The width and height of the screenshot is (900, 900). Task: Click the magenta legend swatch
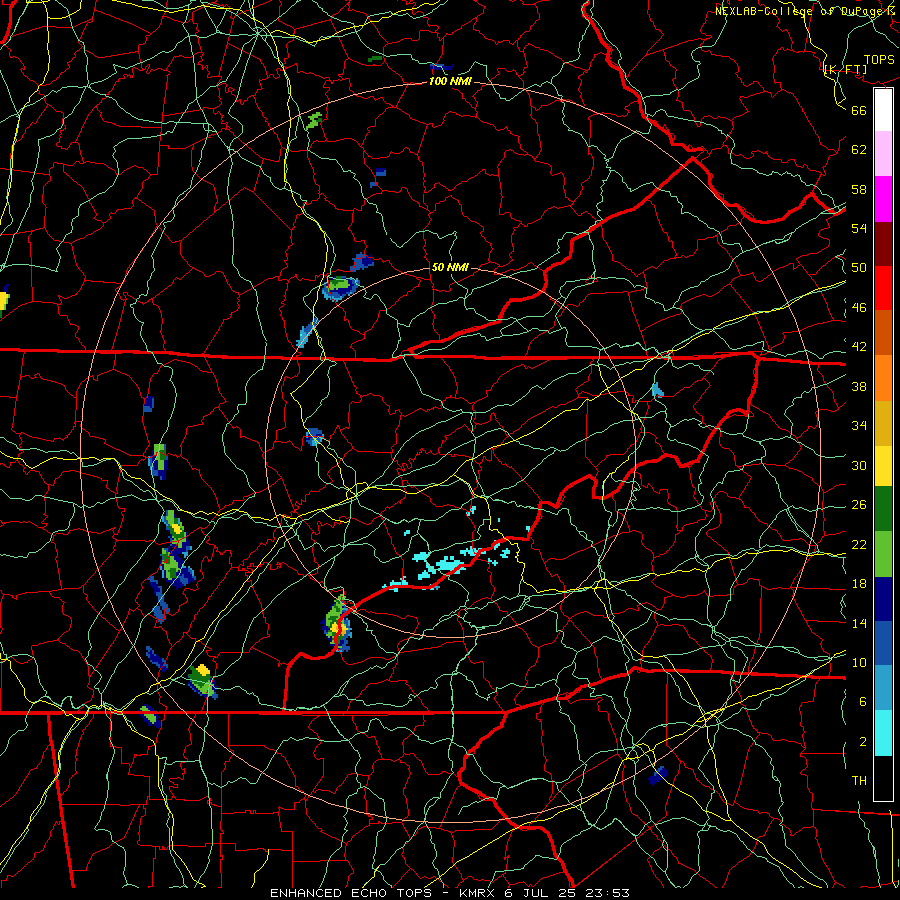click(883, 199)
